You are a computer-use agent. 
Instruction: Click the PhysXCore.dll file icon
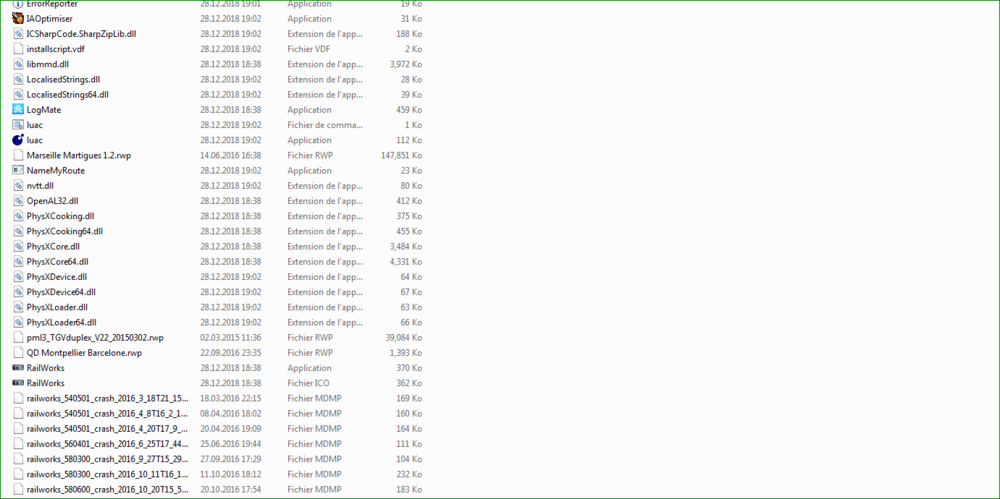18,246
